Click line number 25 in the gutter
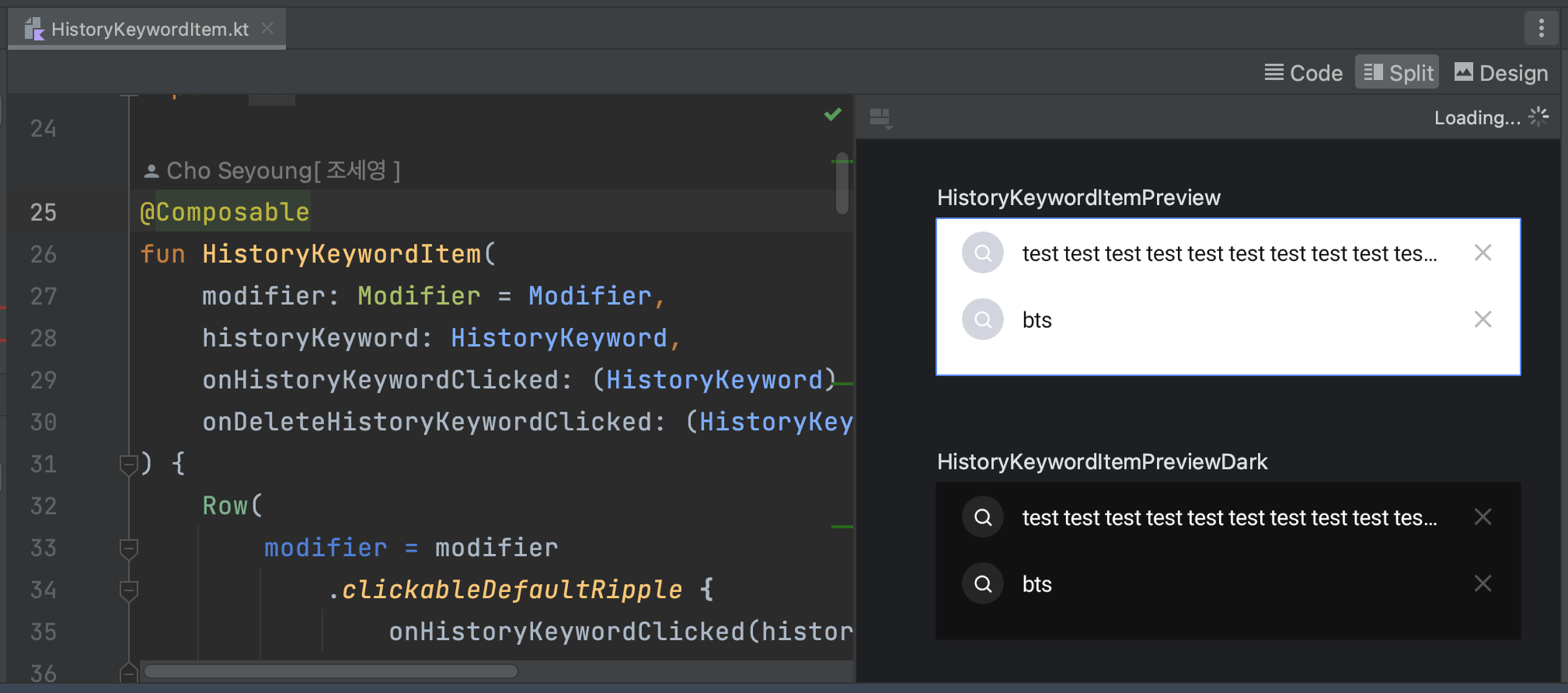1568x693 pixels. point(44,212)
